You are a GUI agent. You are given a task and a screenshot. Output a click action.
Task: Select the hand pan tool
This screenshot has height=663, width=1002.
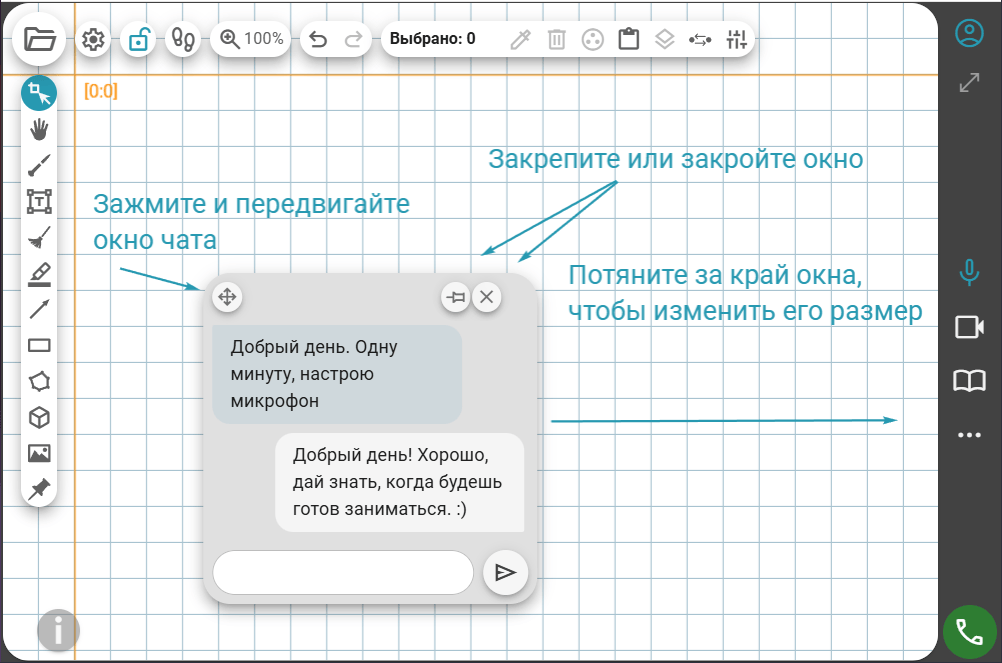39,130
